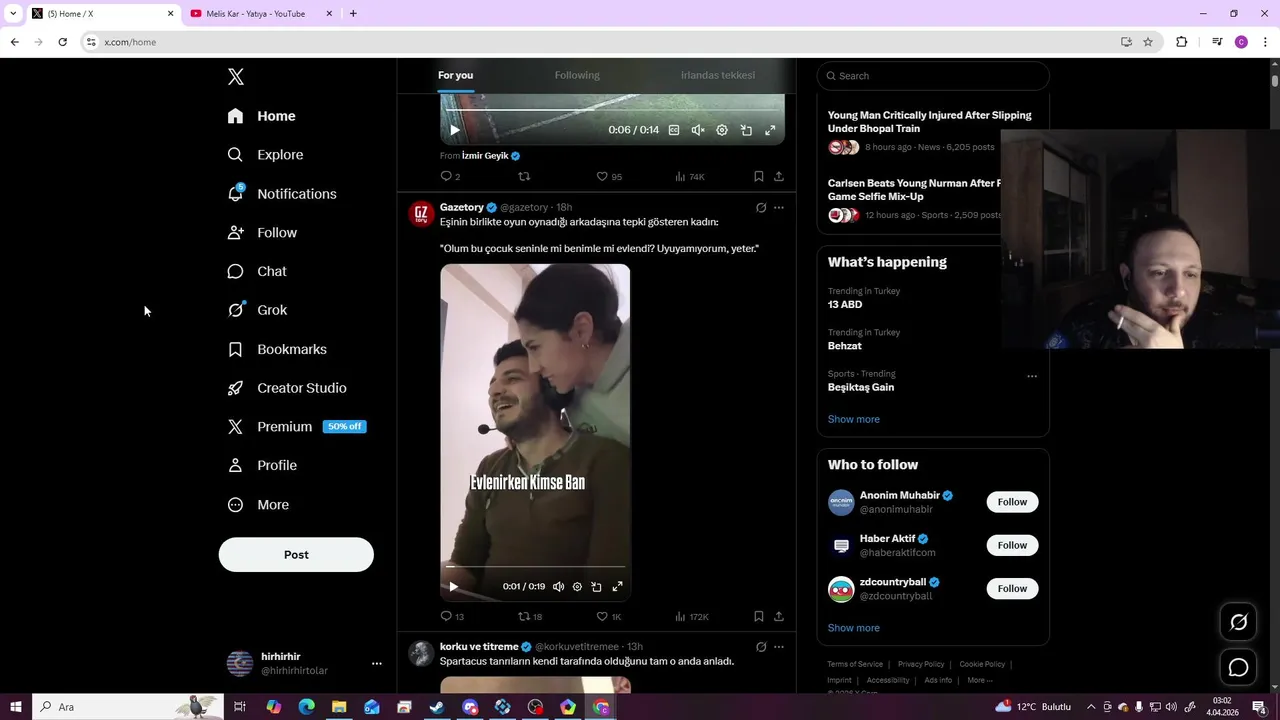Switch to the irlandas tekkesi tab
The width and height of the screenshot is (1280, 720).
(x=718, y=75)
